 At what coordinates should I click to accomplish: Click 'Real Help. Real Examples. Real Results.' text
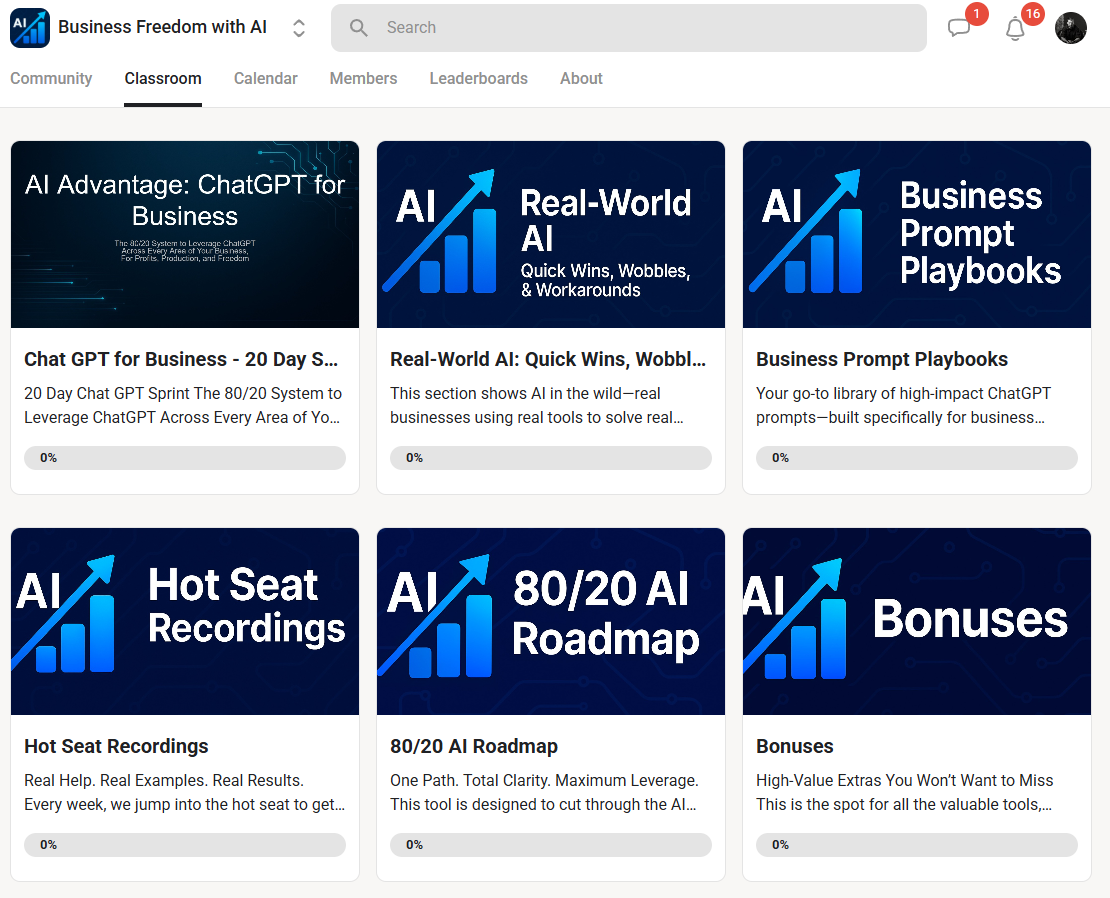coord(164,781)
